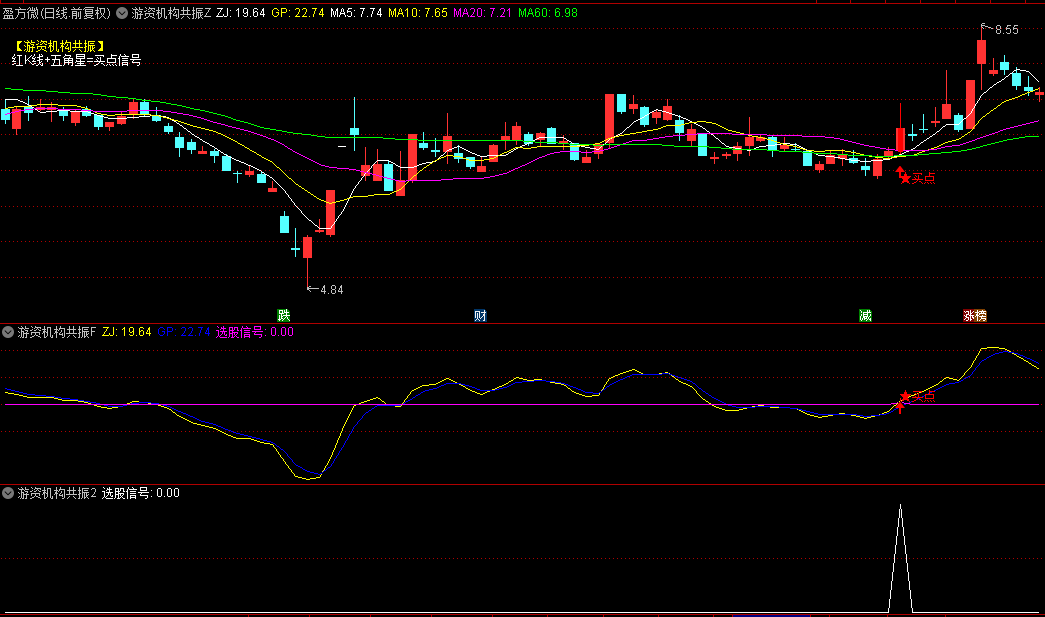
Task: Click the 8.55 high price label
Action: coord(1006,30)
